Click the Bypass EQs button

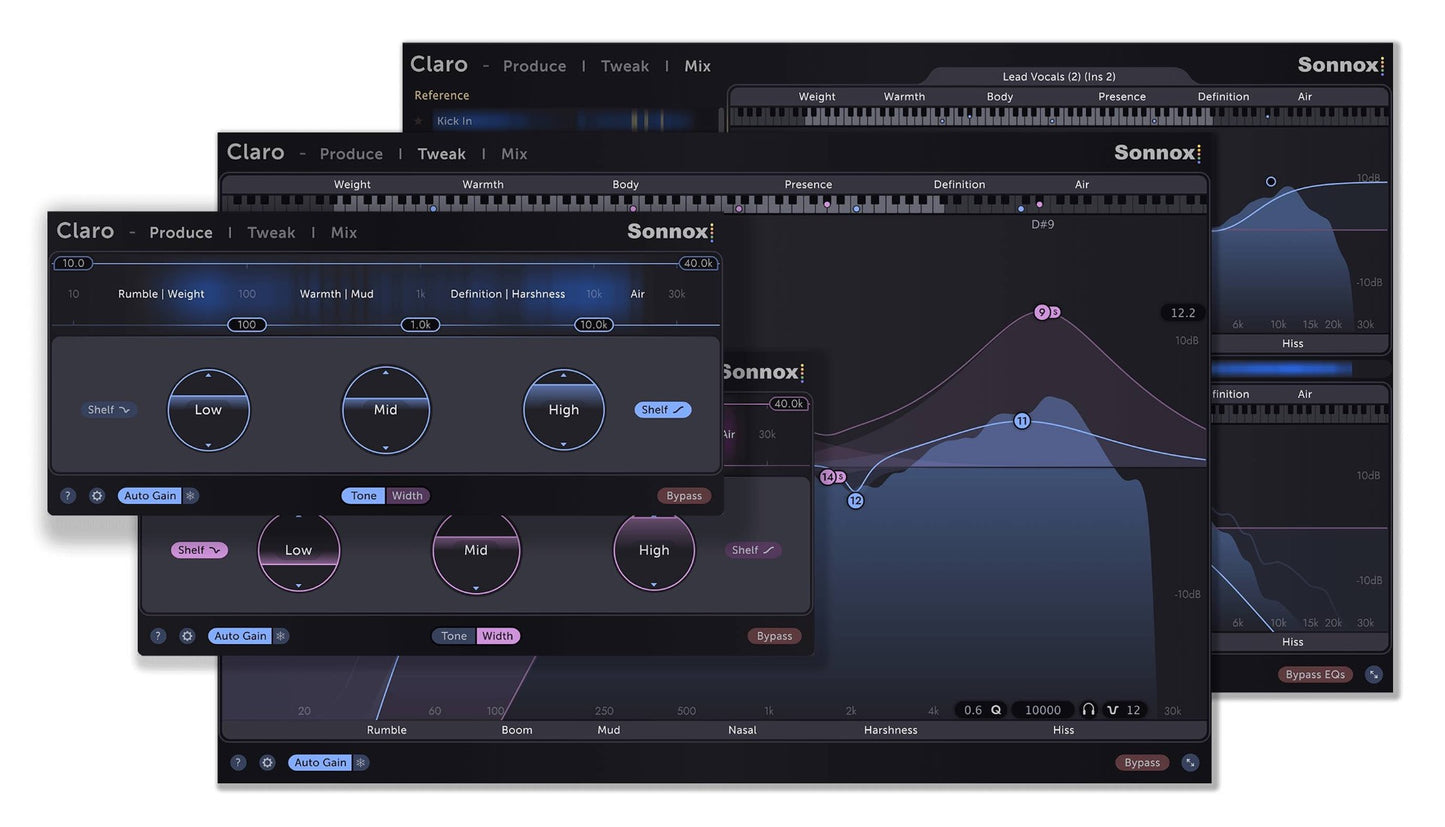(x=1315, y=674)
